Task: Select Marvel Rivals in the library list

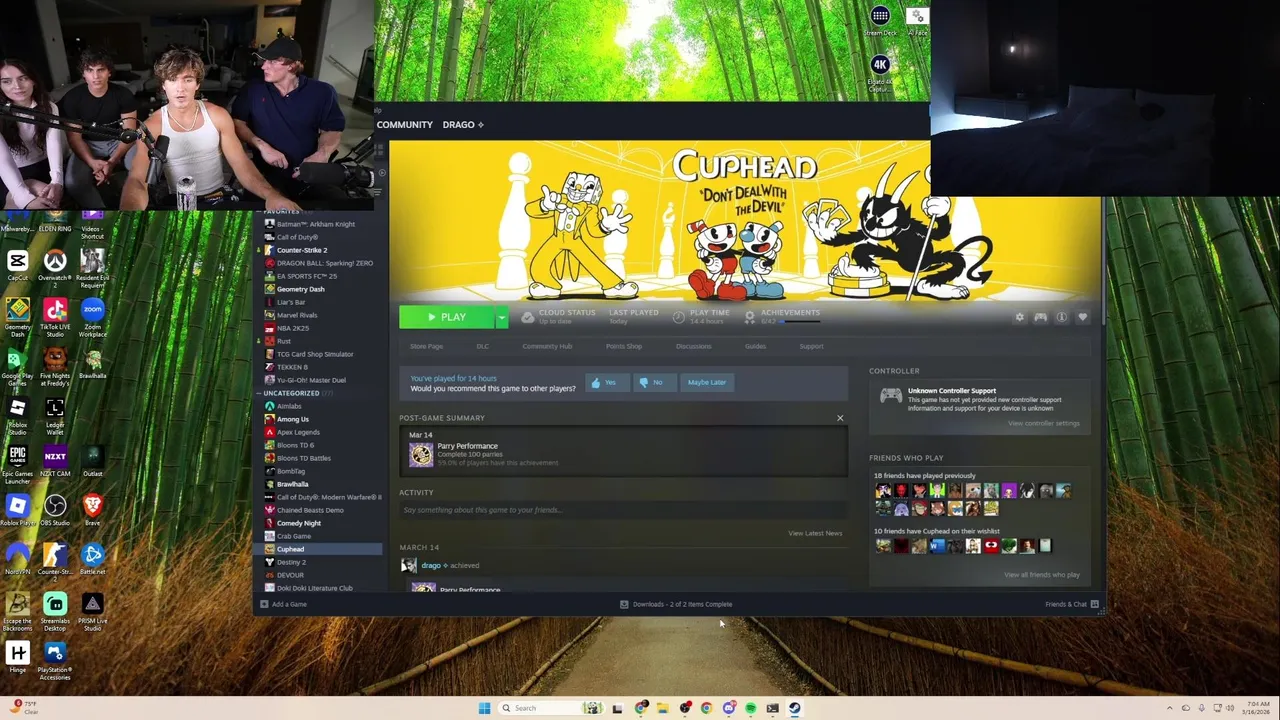Action: click(x=296, y=315)
